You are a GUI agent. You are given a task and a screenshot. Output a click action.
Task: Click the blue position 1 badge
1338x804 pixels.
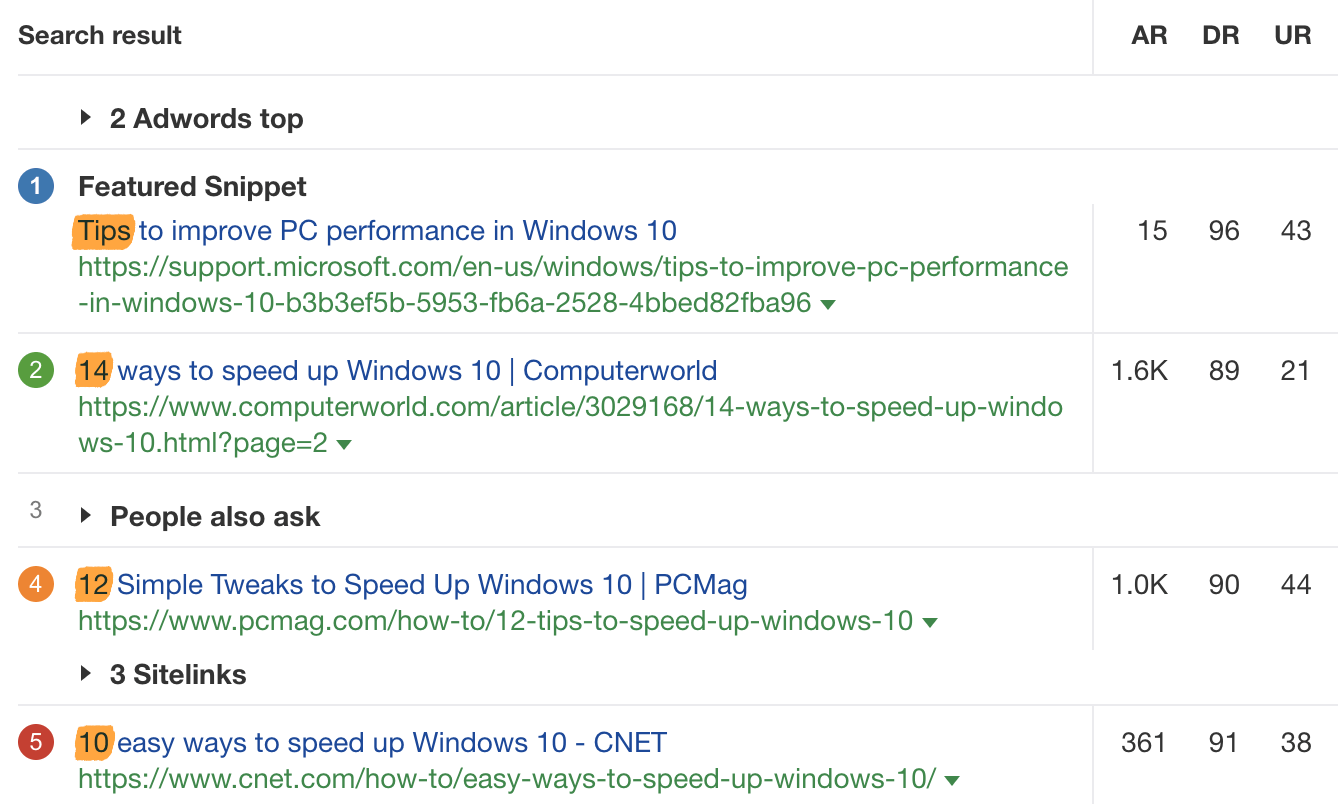[36, 186]
